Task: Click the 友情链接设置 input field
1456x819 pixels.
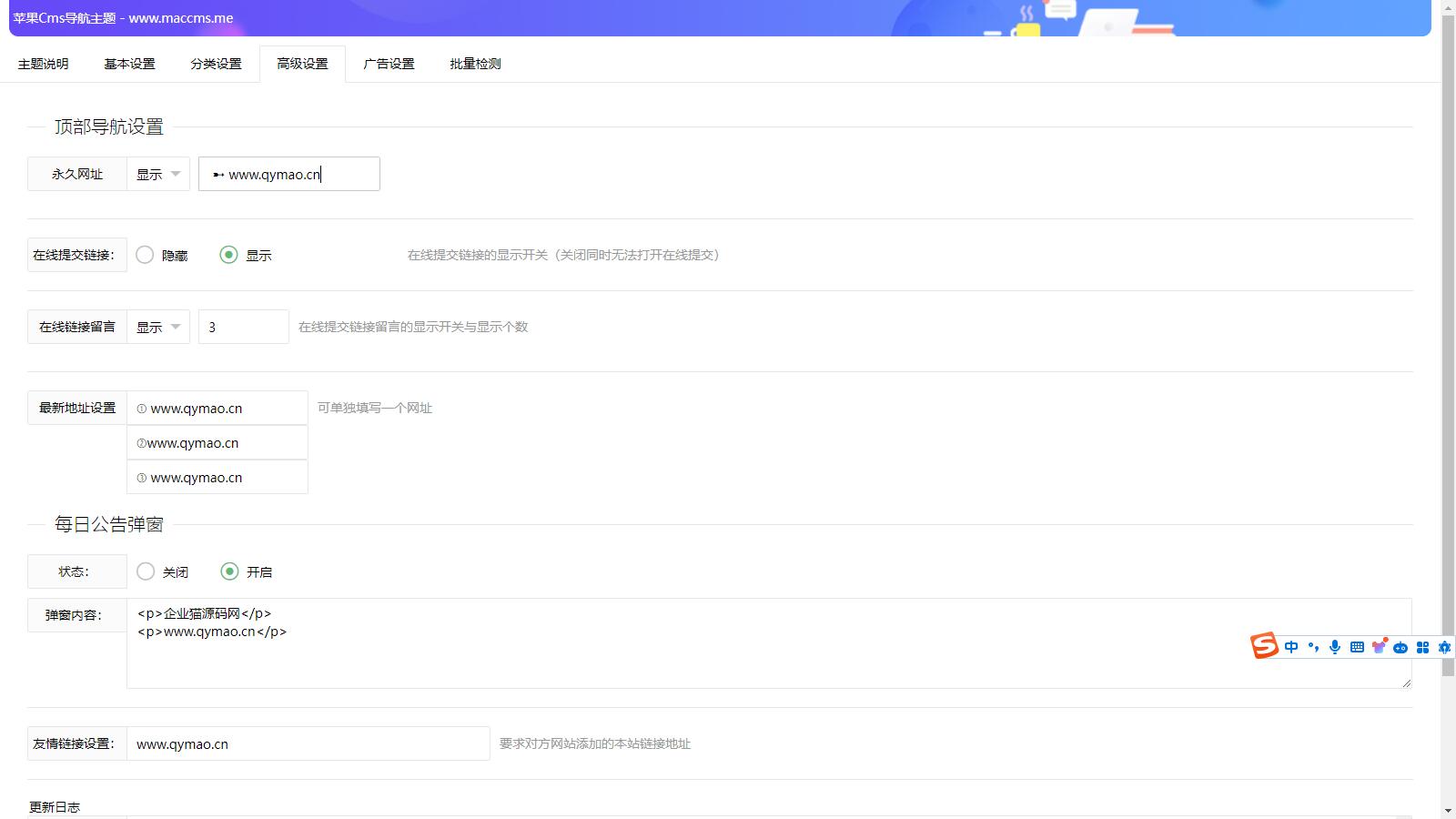Action: (308, 743)
